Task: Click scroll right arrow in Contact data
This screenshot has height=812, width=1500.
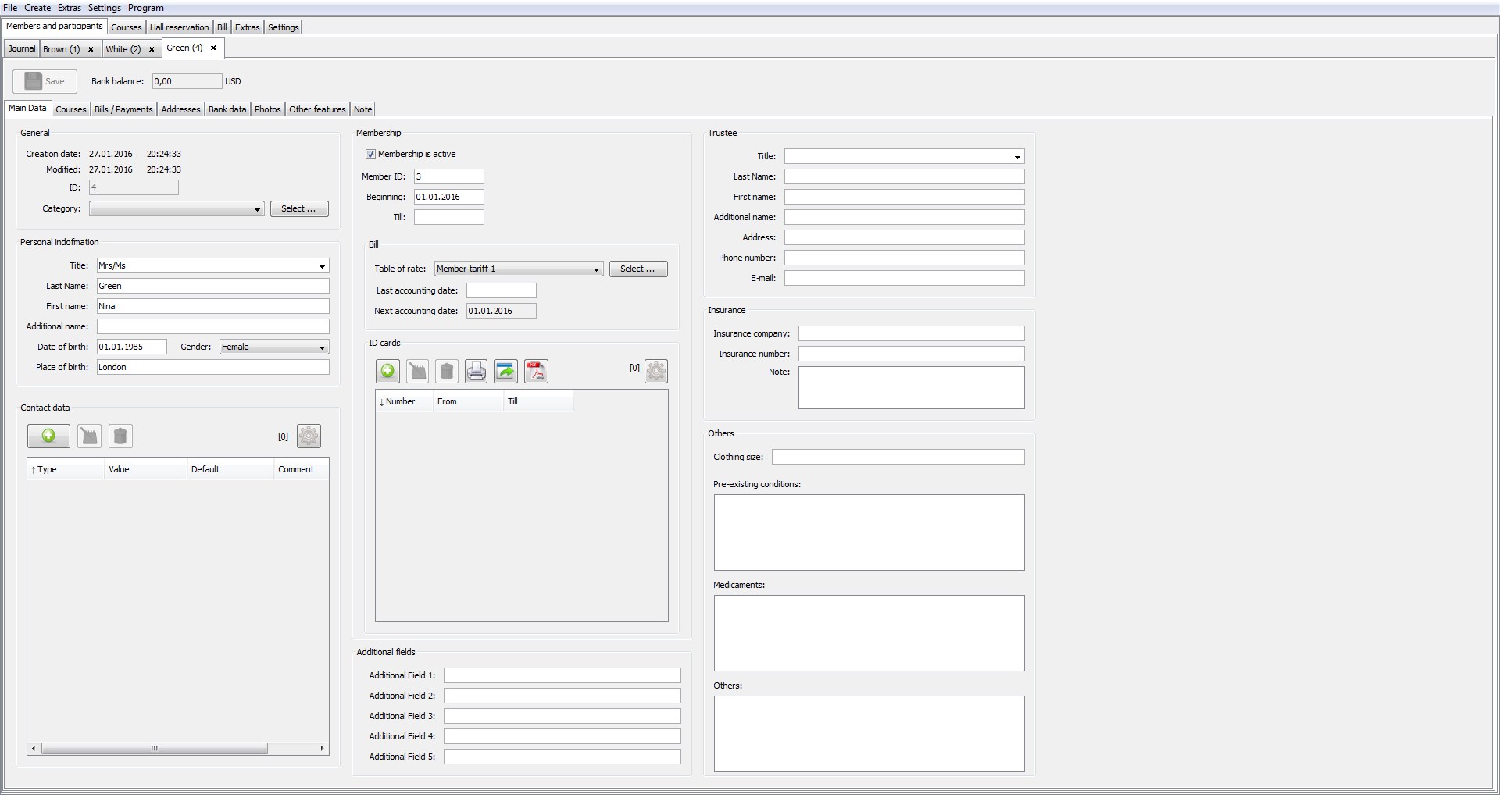Action: [x=322, y=749]
